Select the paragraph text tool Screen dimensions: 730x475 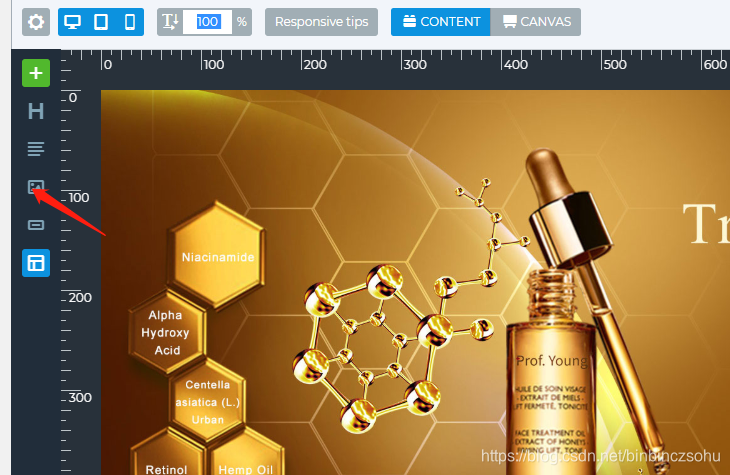coord(36,149)
